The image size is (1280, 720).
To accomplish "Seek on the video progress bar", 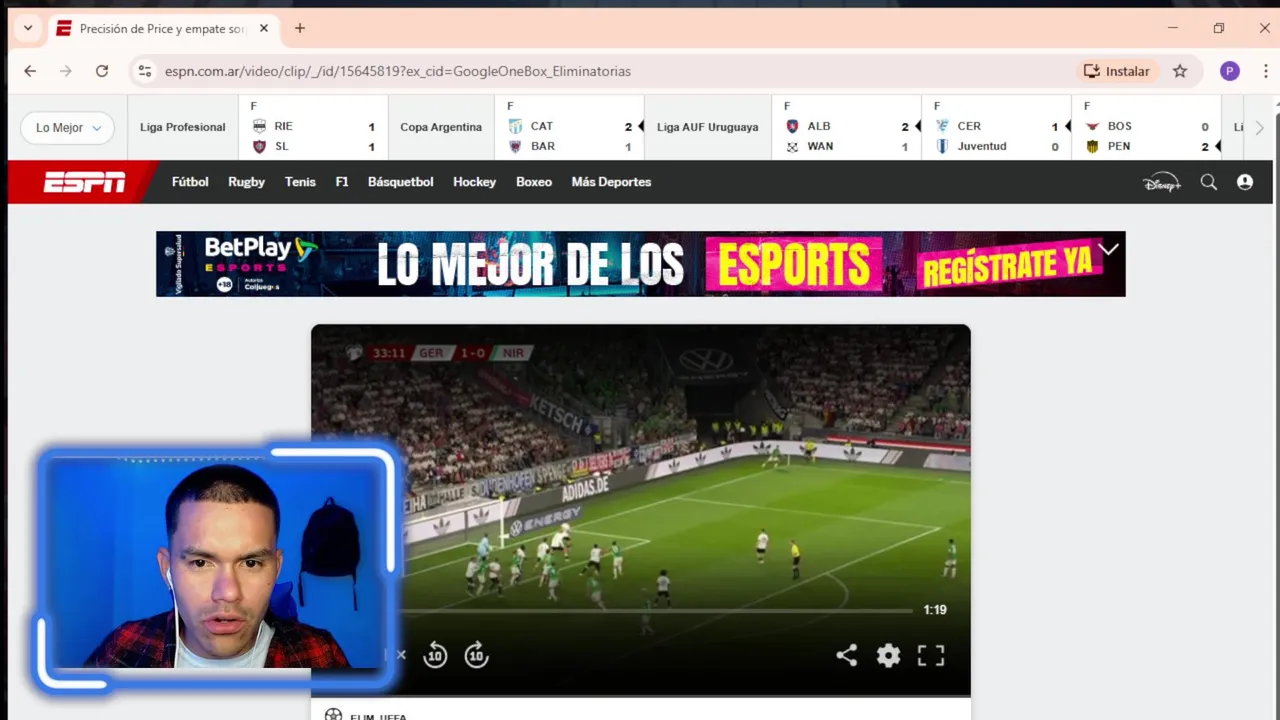I will coord(655,610).
